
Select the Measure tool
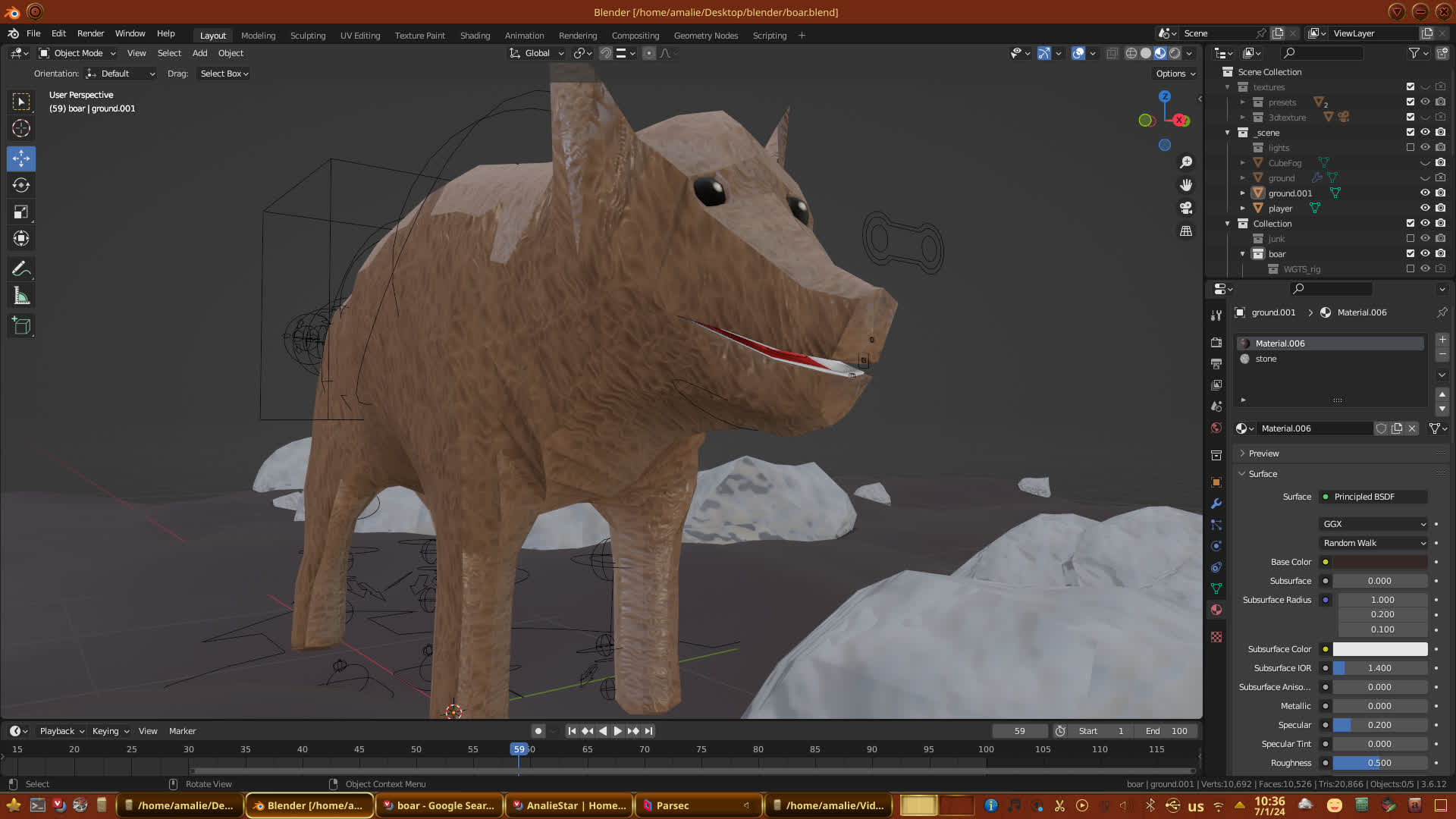click(21, 297)
